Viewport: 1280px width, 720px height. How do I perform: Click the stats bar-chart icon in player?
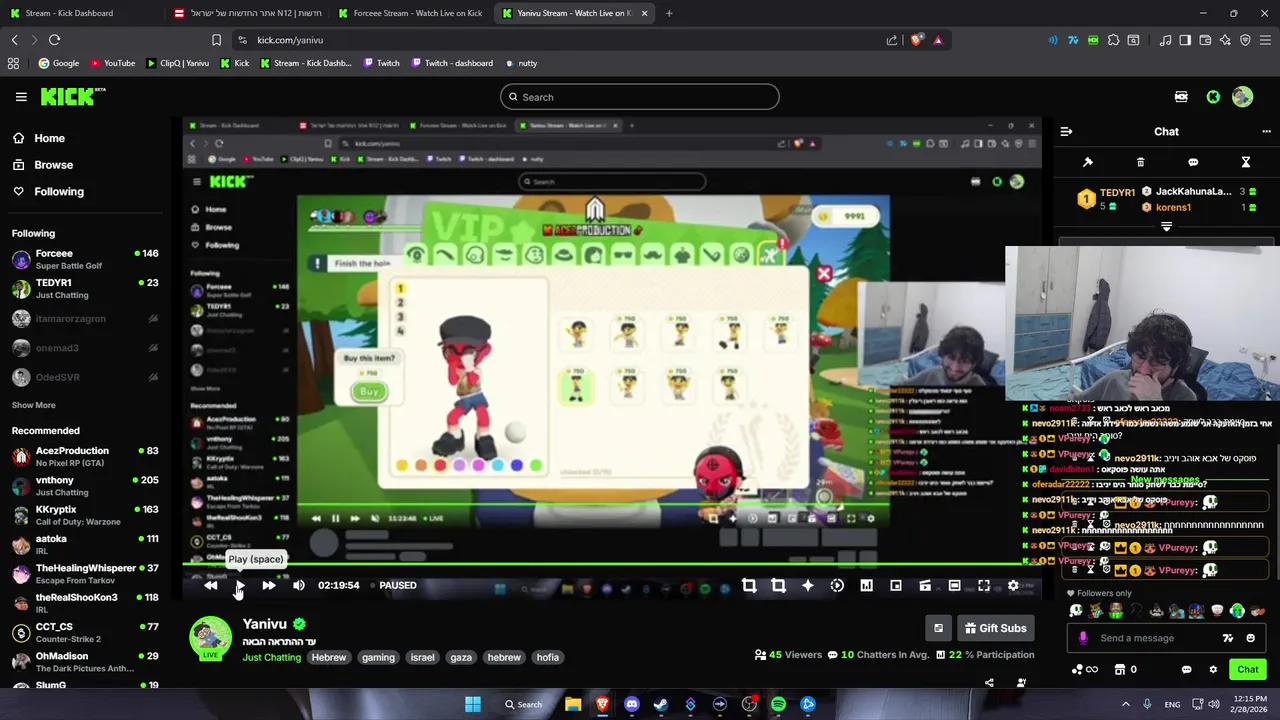[866, 586]
